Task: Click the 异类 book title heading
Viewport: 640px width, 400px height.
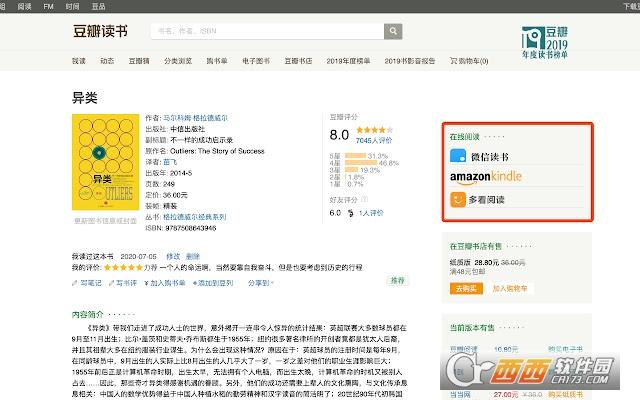Action: (x=84, y=98)
